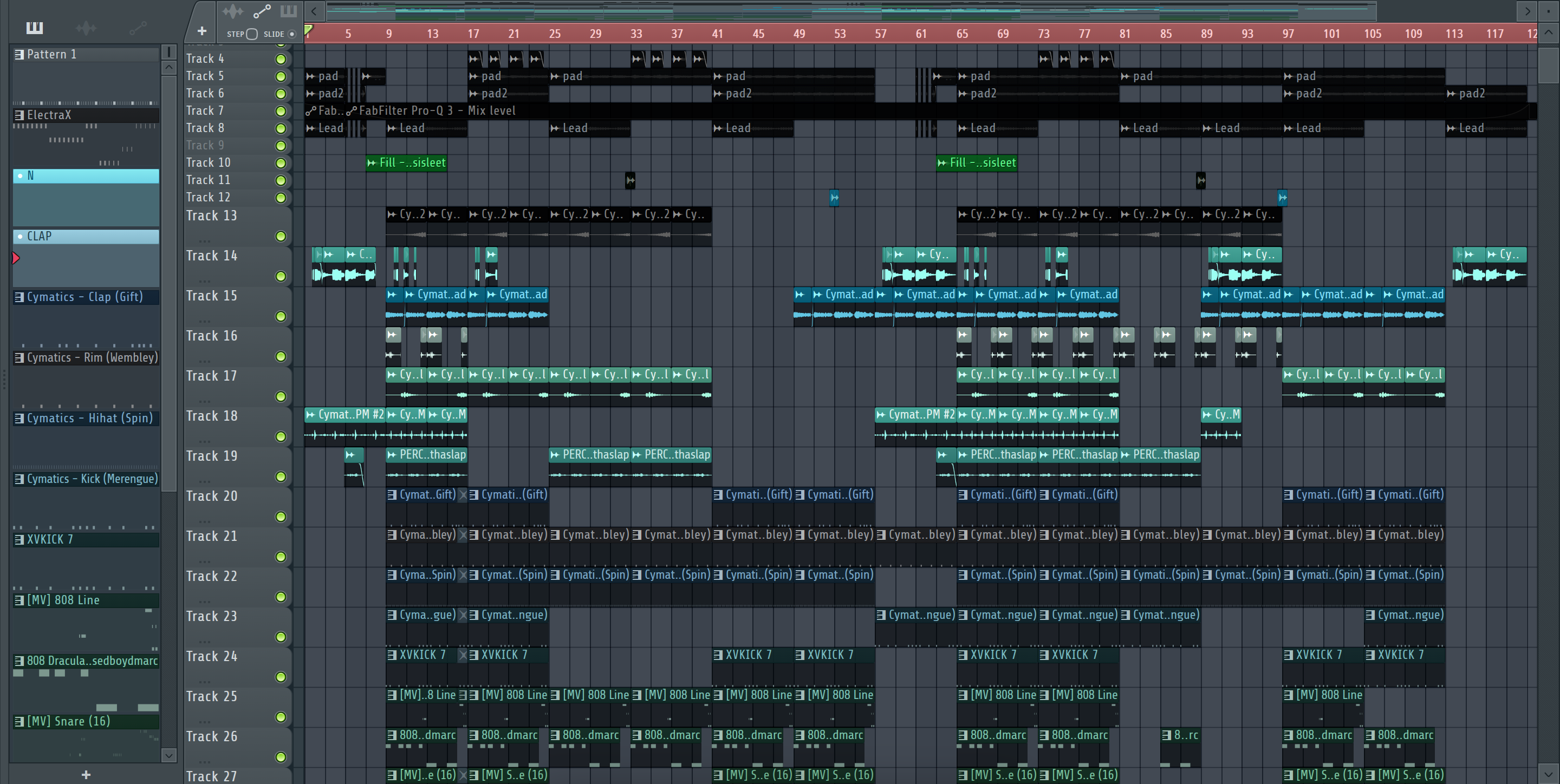Click timeline scroll left arrow
1560x784 pixels.
(314, 11)
